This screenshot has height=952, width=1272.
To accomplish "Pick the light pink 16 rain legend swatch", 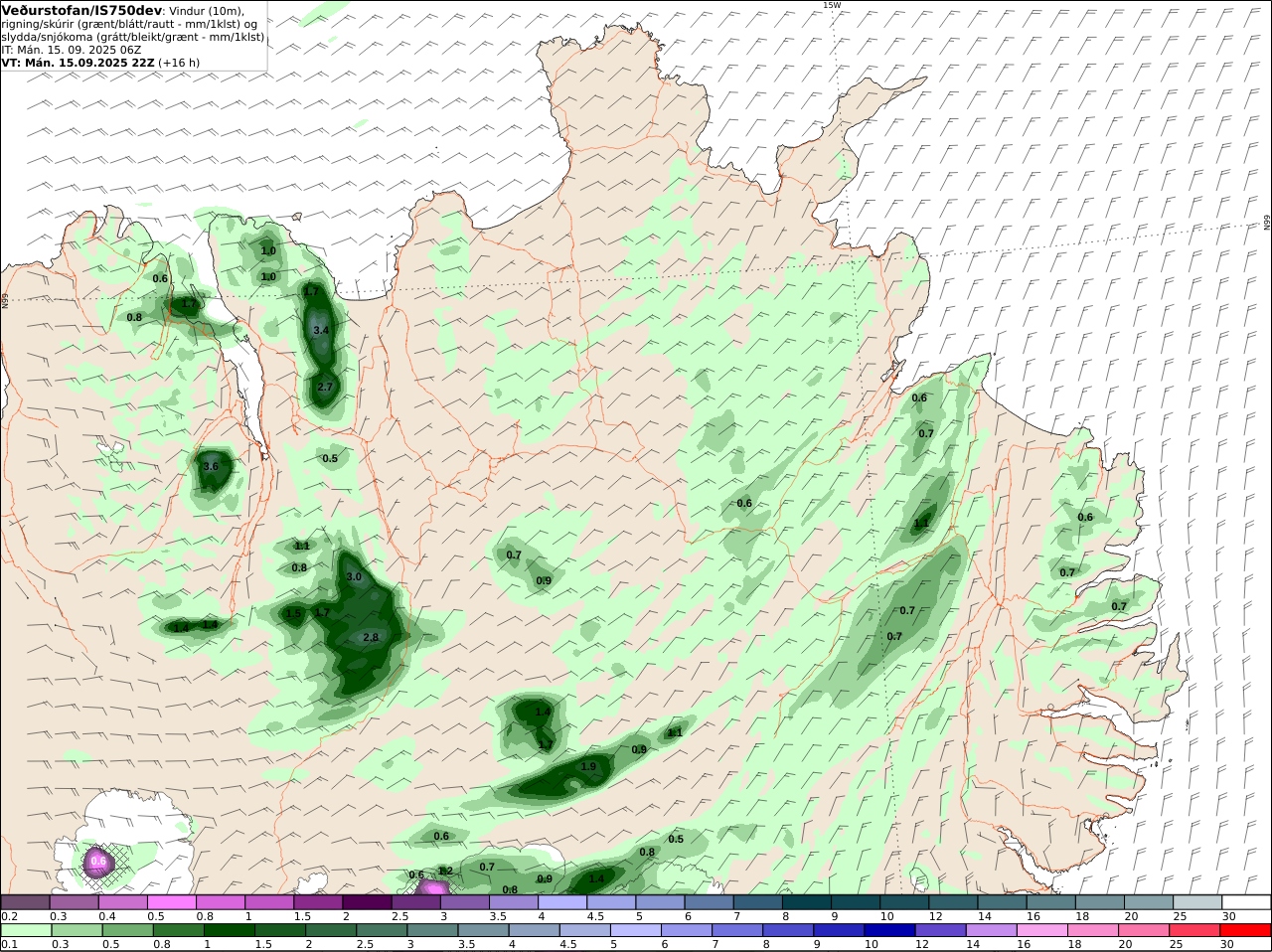I will (1040, 930).
